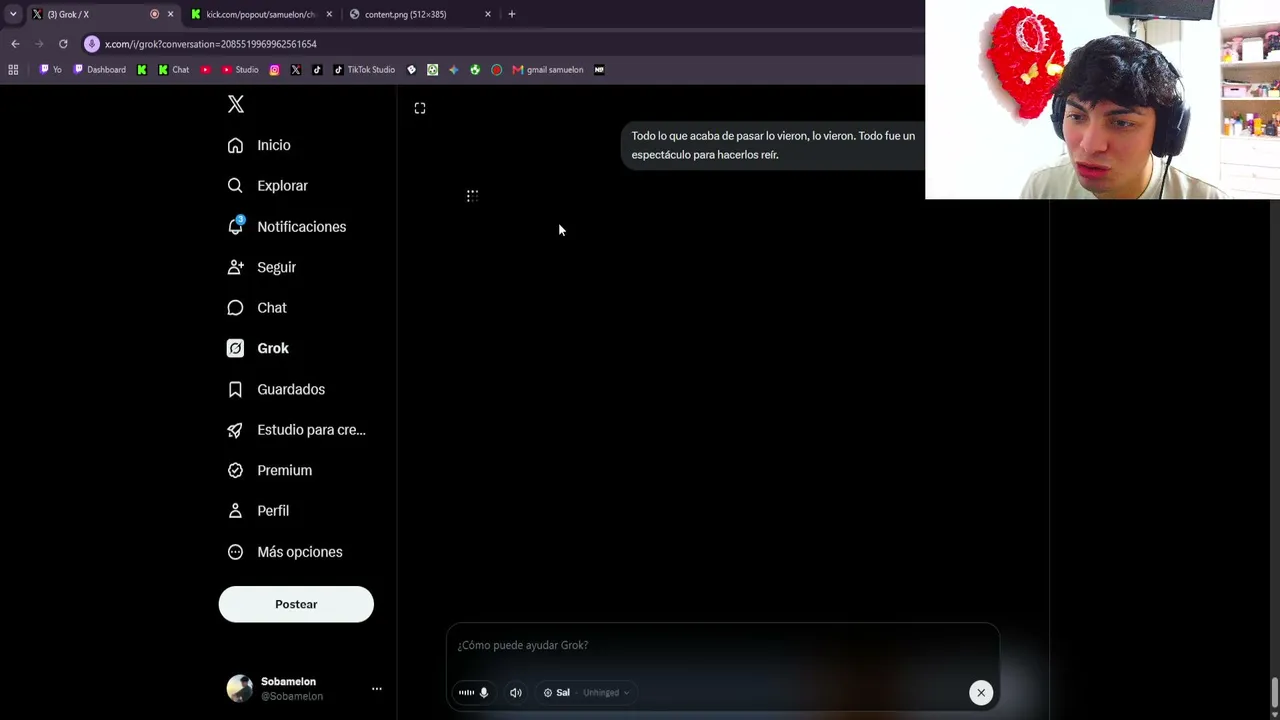Open the Seguir page
Screen dimensions: 1280x720
pos(261,267)
